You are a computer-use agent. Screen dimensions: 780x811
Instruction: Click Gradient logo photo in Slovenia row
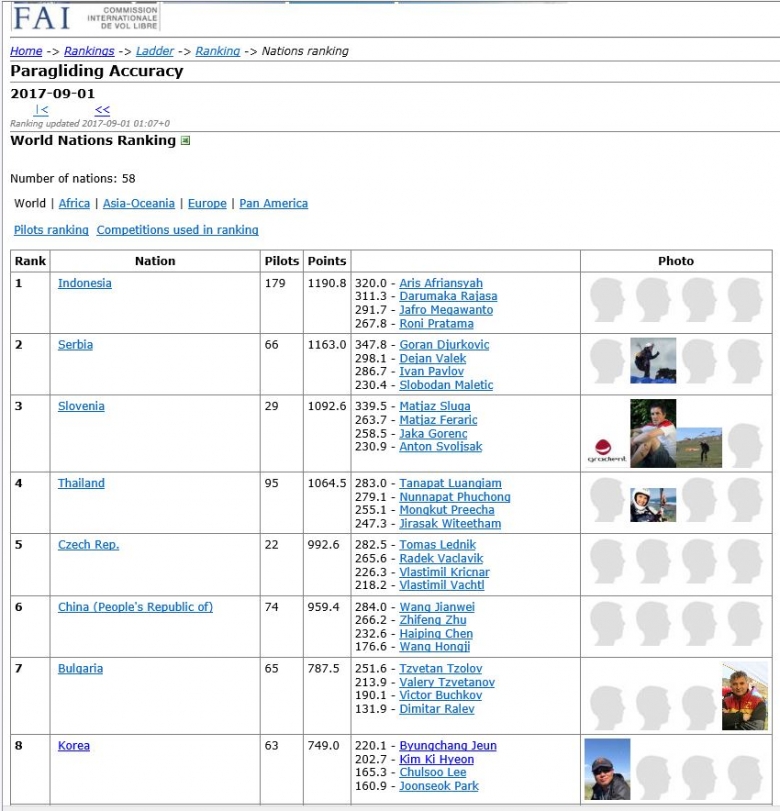coord(607,450)
